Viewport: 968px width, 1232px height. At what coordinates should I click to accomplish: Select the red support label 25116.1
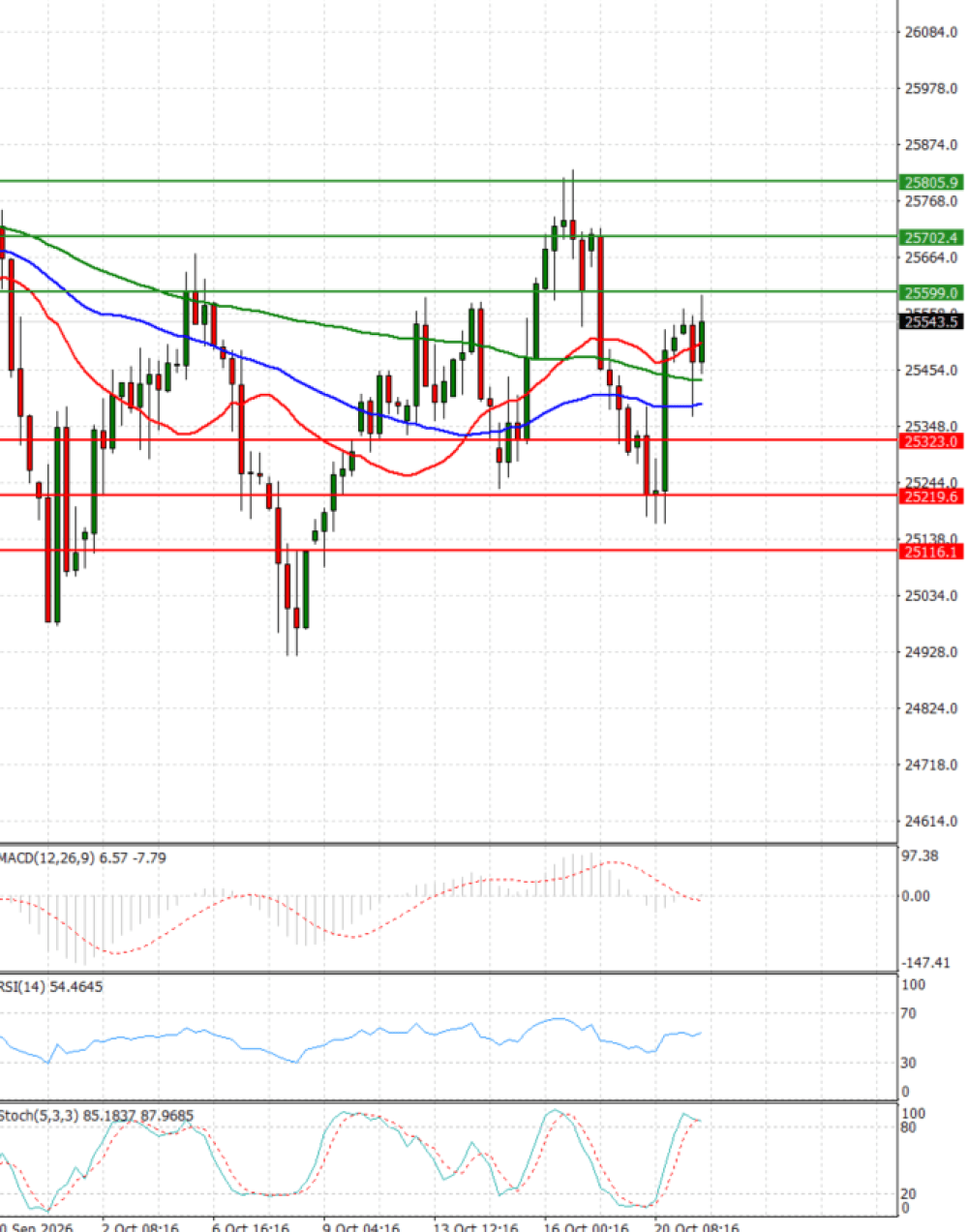tap(931, 552)
